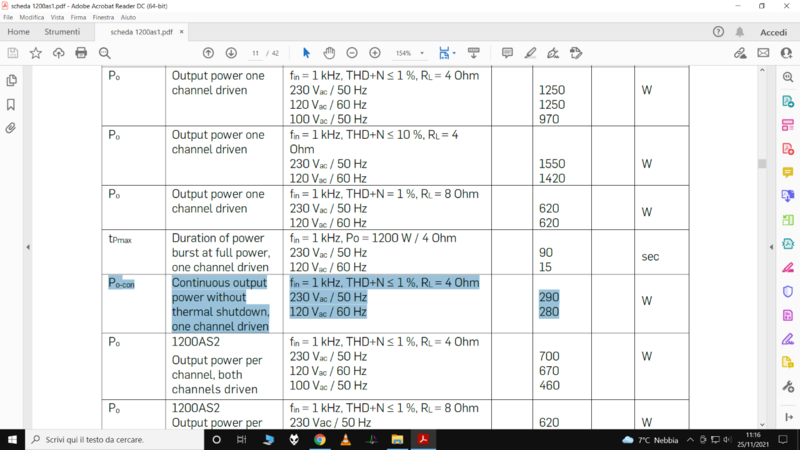Open the Finestra menu
The width and height of the screenshot is (800, 450).
tap(103, 17)
